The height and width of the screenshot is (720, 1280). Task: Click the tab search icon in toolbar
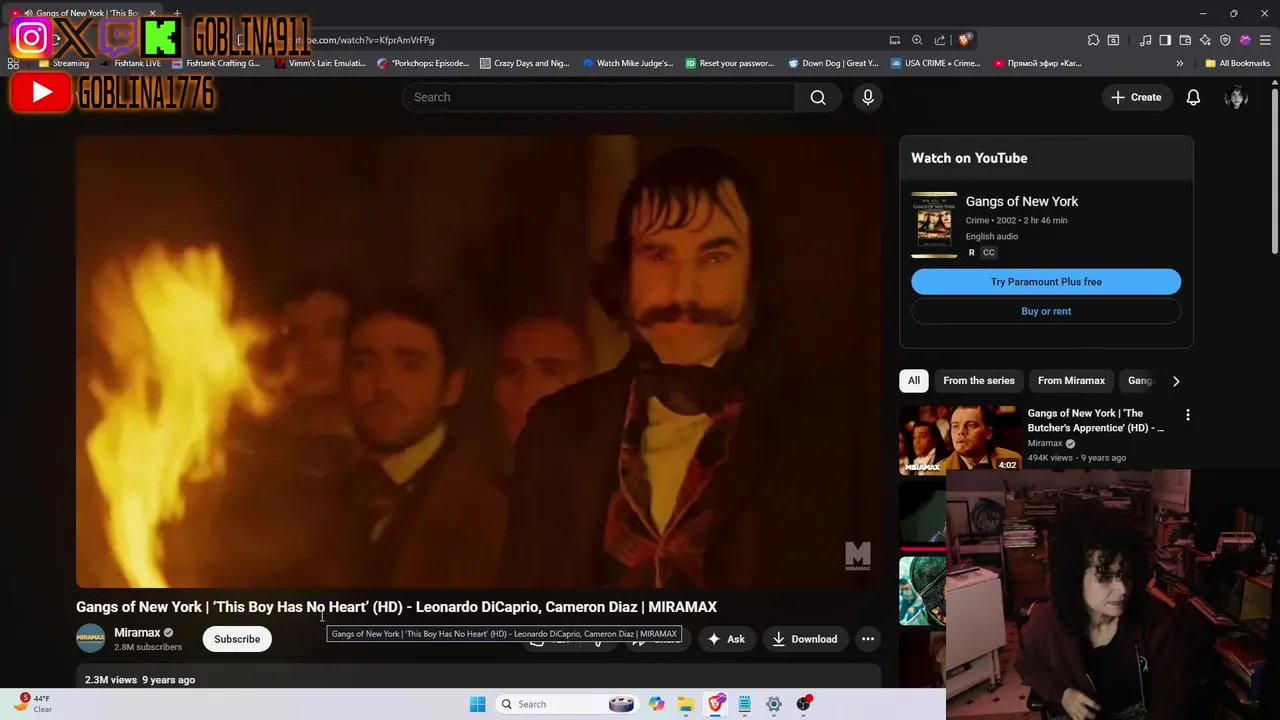coord(1113,40)
